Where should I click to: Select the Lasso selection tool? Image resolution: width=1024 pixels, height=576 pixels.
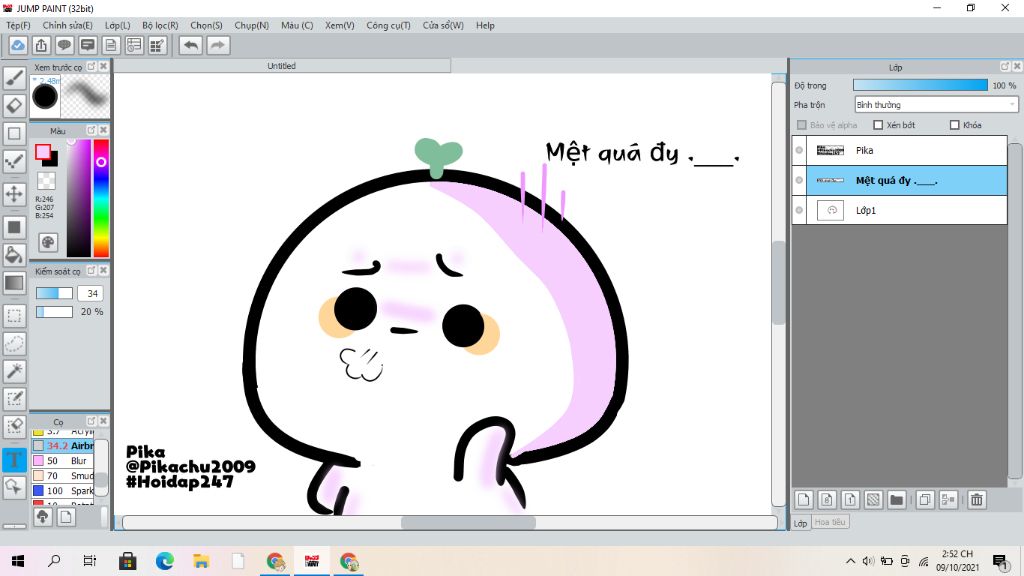[14, 344]
